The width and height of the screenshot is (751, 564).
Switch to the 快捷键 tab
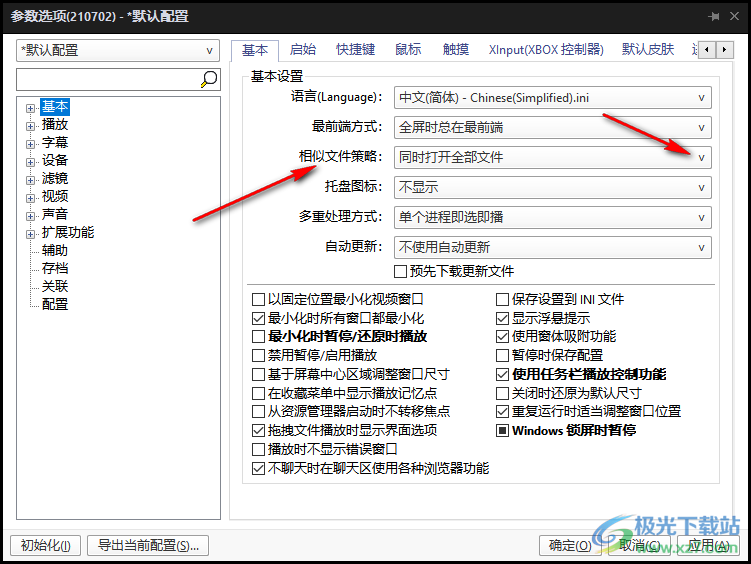355,50
